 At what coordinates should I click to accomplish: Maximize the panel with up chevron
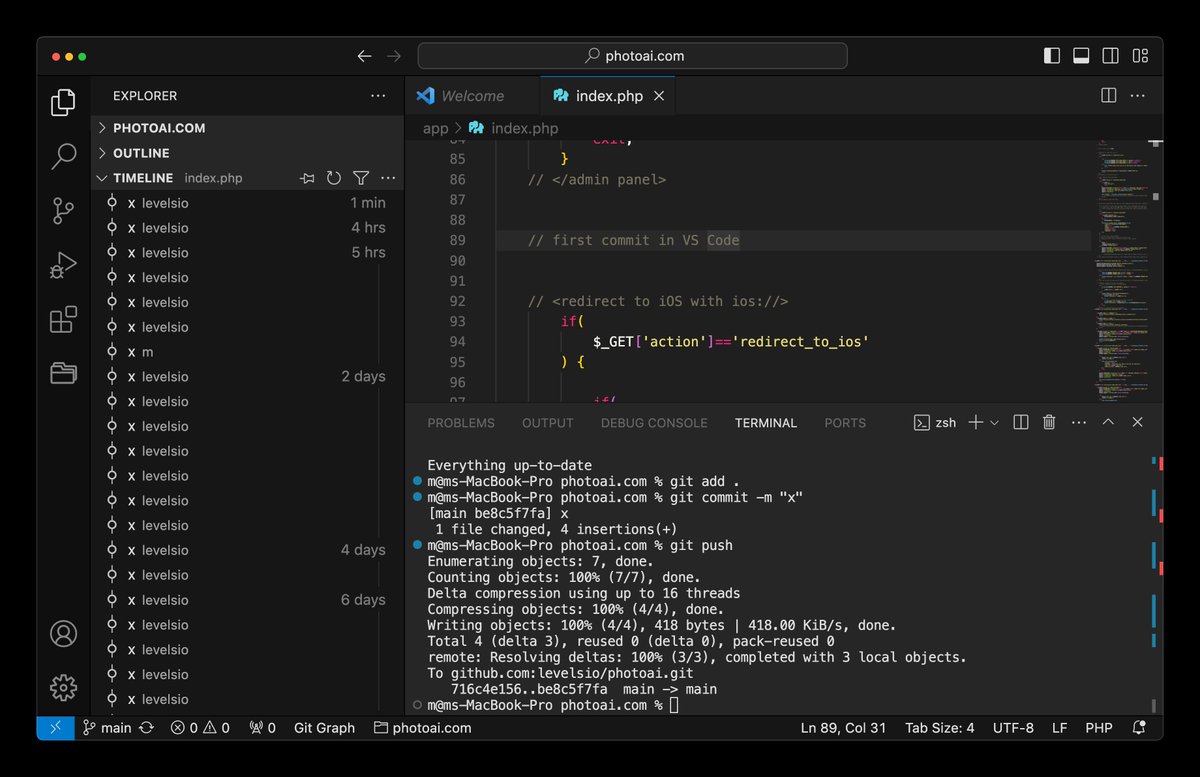(x=1108, y=423)
